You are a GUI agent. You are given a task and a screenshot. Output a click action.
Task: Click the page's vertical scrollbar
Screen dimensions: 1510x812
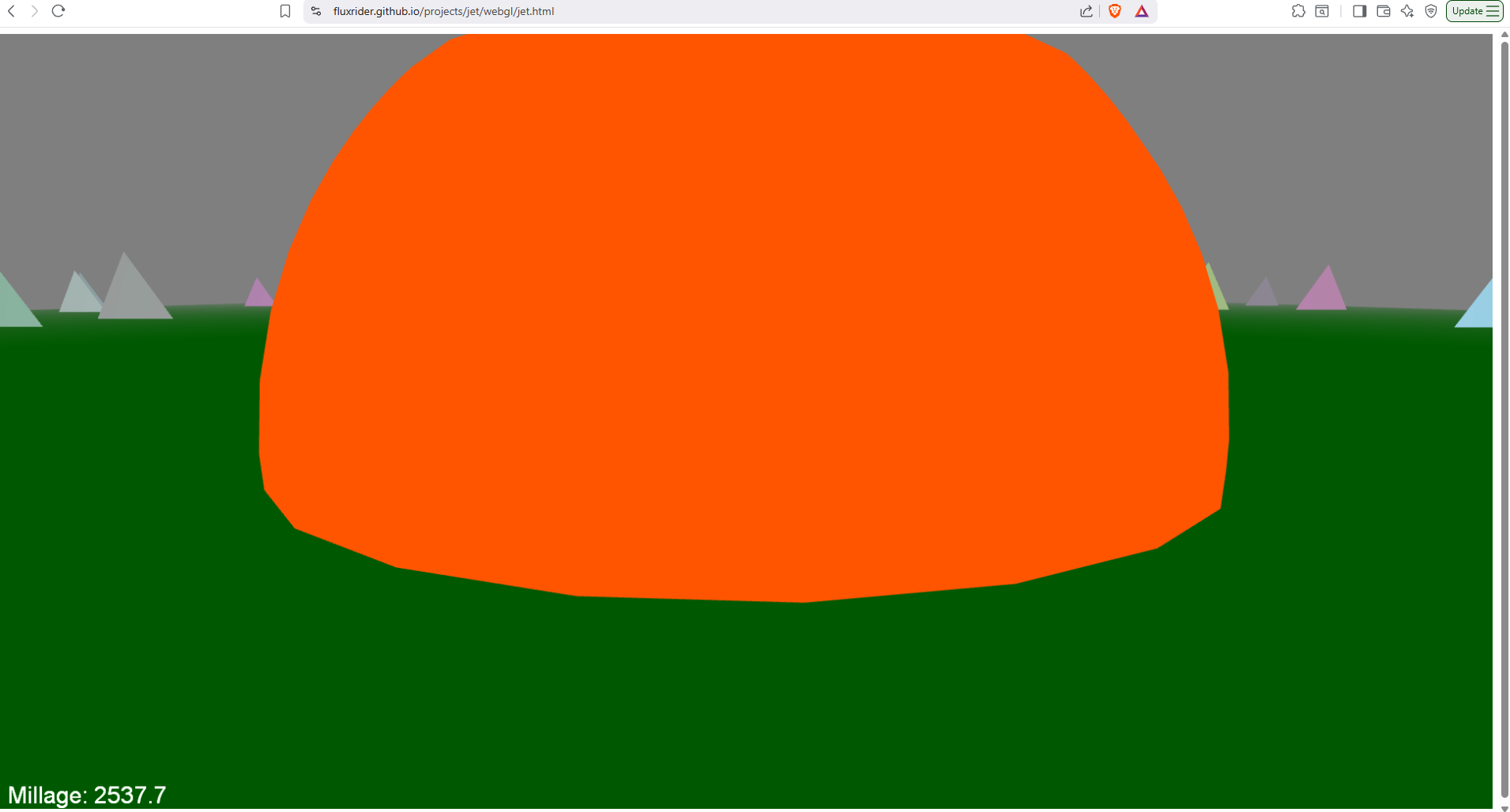pyautogui.click(x=1504, y=395)
